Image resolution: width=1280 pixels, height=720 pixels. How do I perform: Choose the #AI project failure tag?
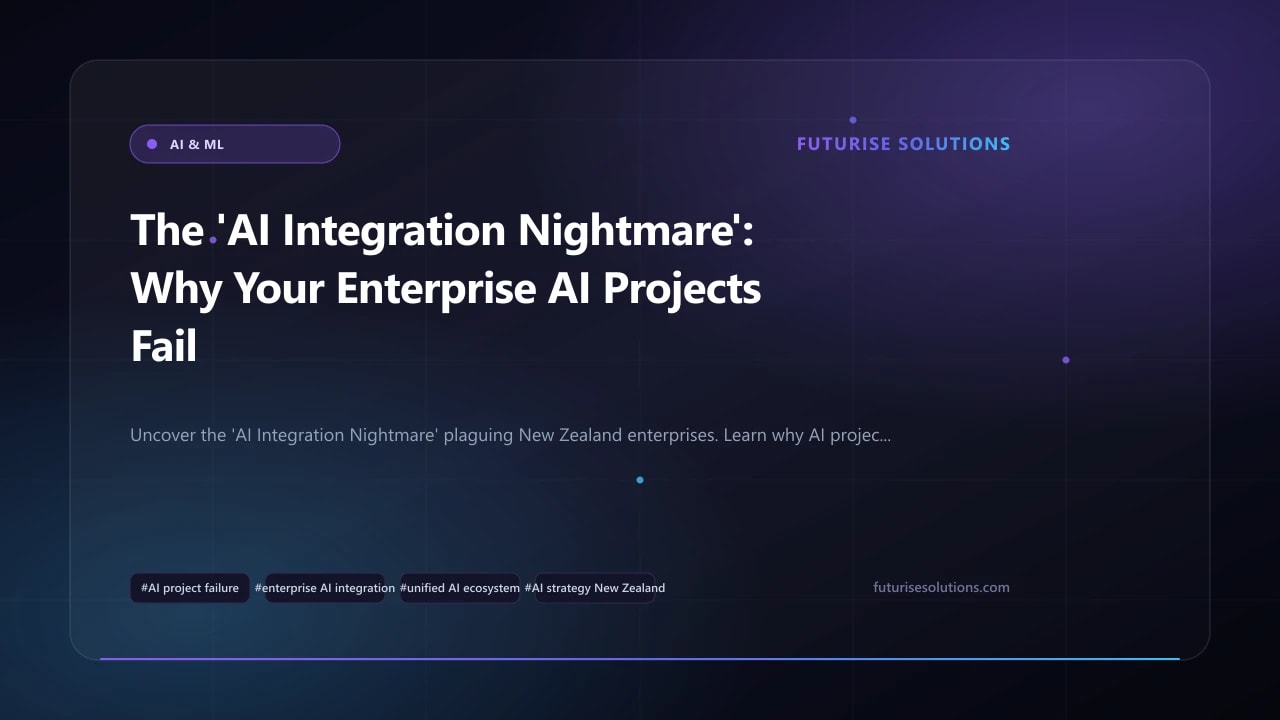190,588
